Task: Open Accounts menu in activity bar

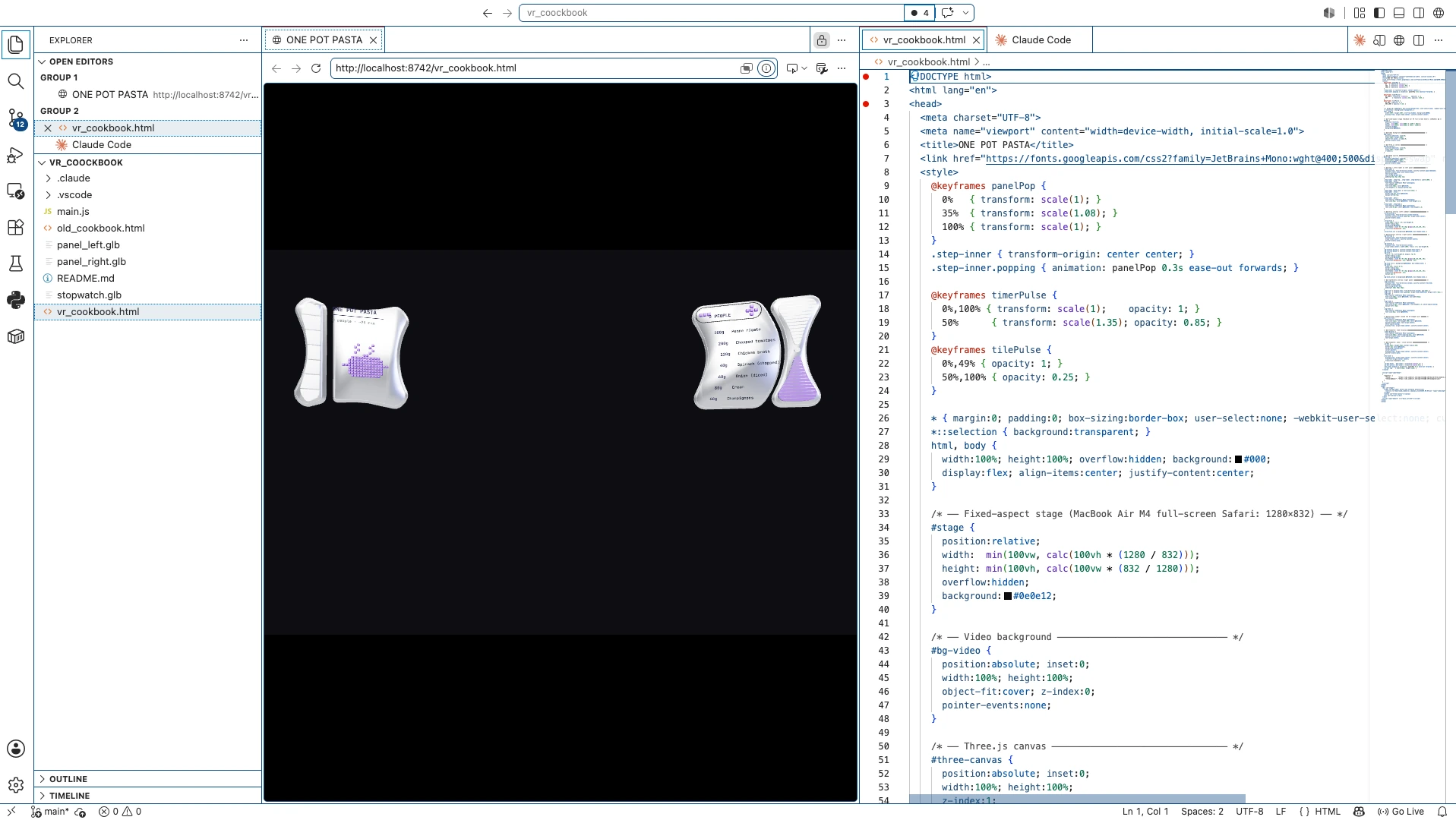Action: click(16, 749)
